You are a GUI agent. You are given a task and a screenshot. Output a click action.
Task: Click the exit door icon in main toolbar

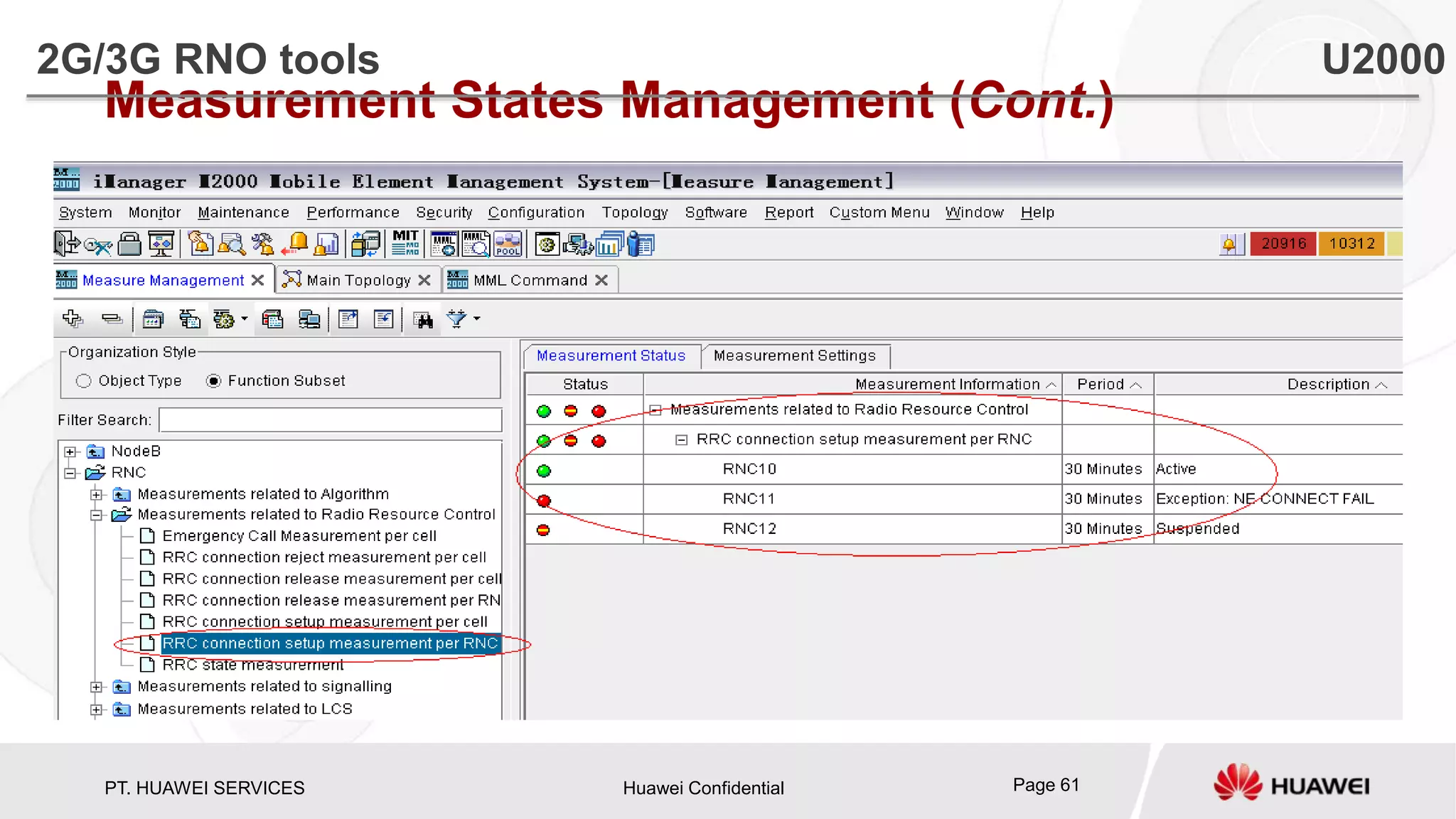click(x=67, y=244)
